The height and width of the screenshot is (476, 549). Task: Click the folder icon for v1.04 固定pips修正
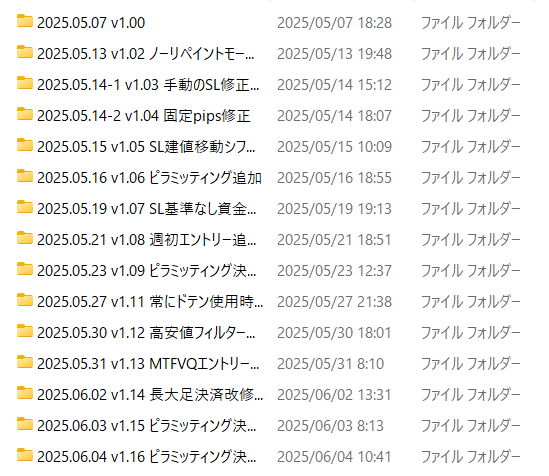pyautogui.click(x=25, y=114)
